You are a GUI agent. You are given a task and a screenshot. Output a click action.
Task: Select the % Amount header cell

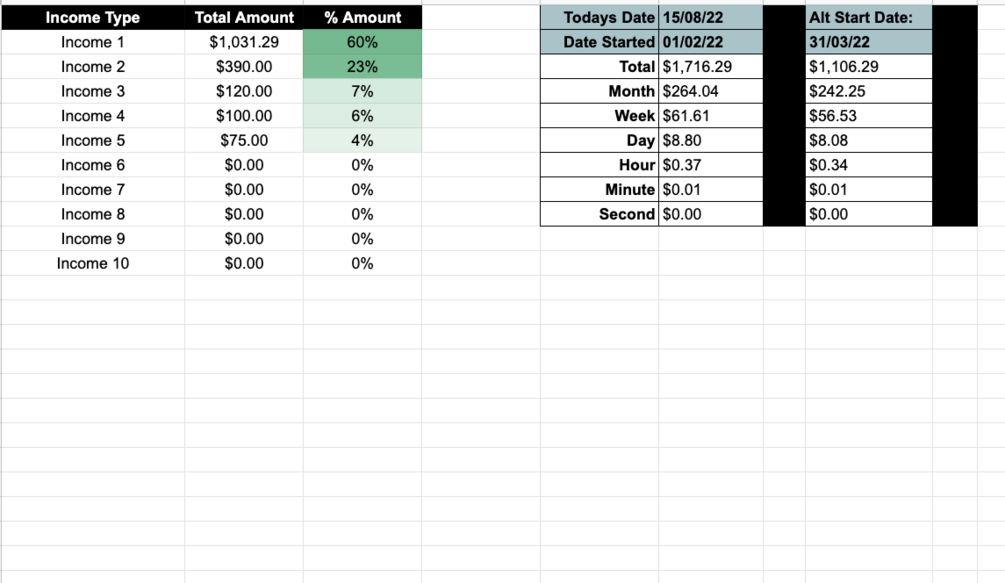[x=362, y=18]
